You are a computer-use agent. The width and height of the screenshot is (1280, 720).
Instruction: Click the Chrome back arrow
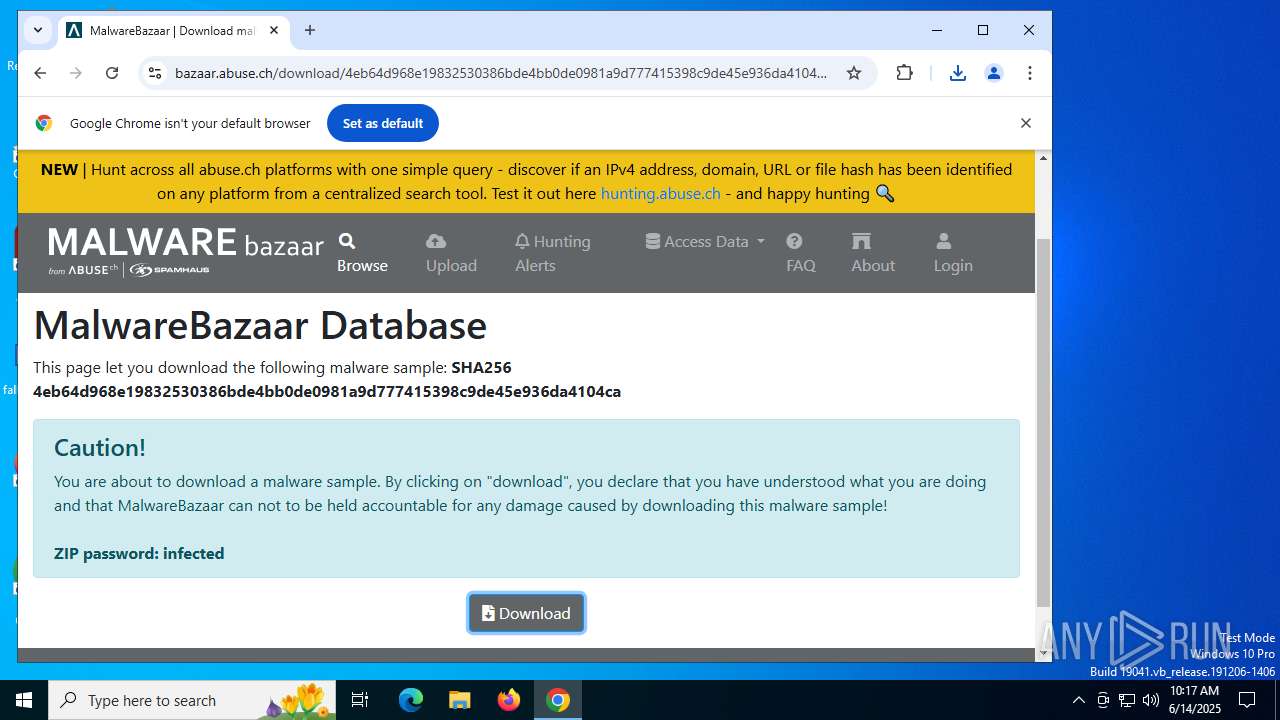(x=40, y=73)
